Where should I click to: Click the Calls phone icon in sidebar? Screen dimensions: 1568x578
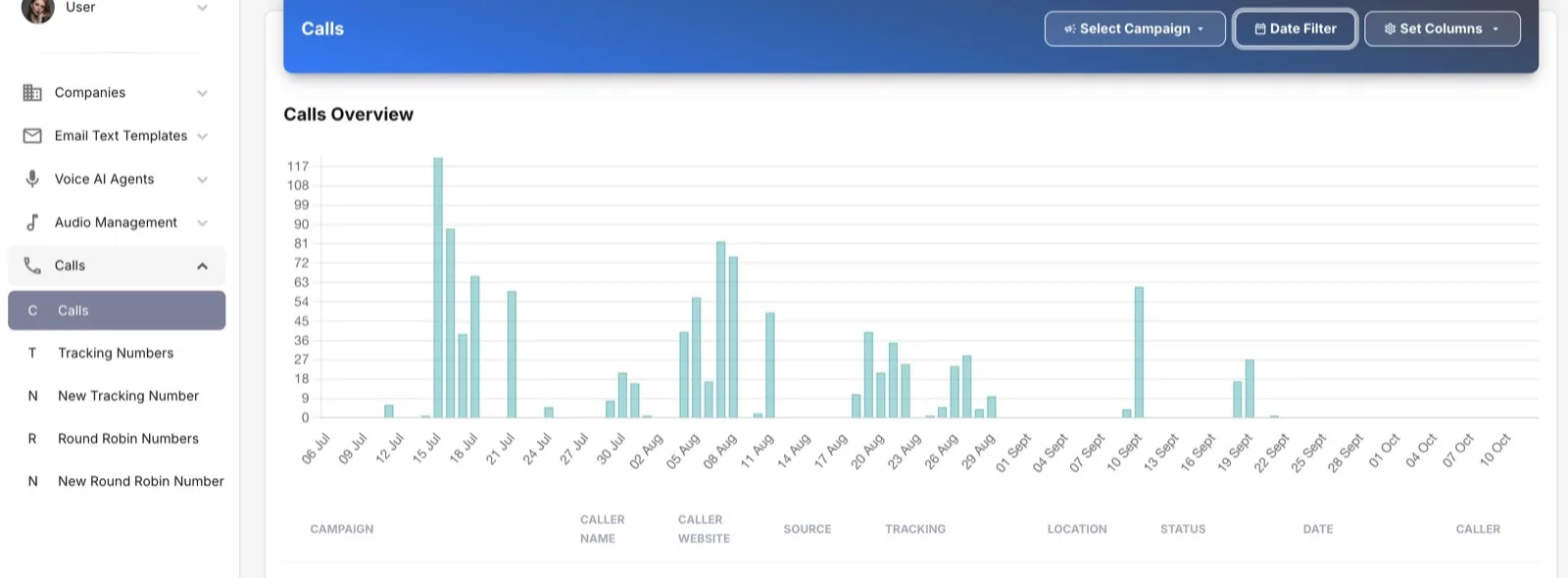(32, 265)
